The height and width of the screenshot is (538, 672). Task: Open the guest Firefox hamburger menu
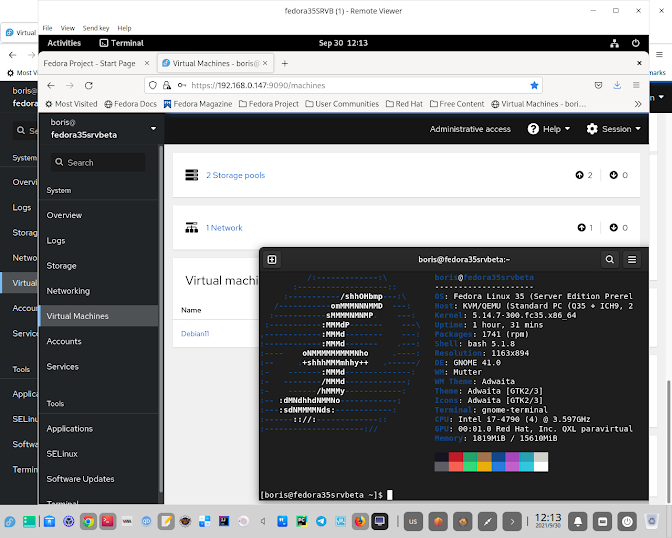[636, 85]
